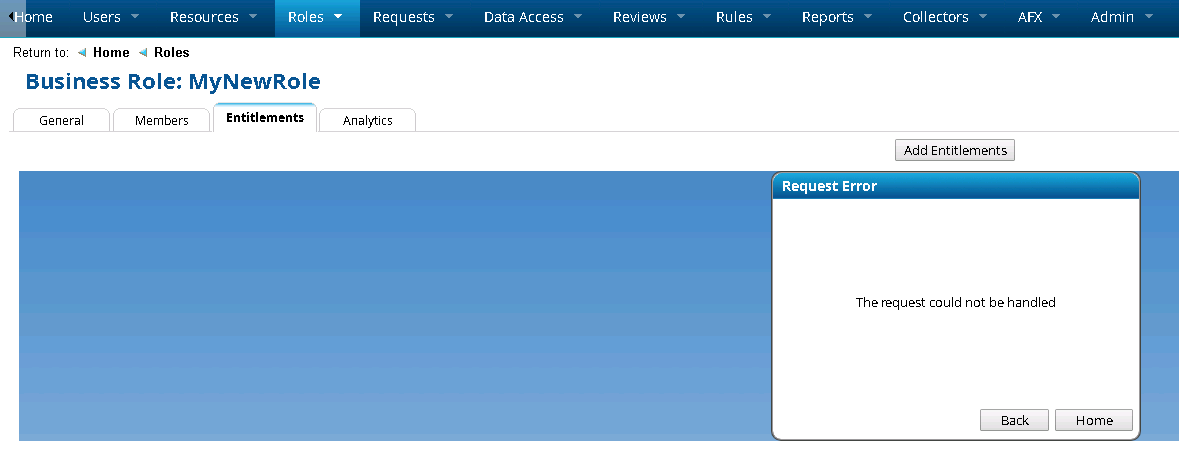Image resolution: width=1179 pixels, height=470 pixels.
Task: Expand the Resources dropdown menu
Action: pyautogui.click(x=213, y=17)
